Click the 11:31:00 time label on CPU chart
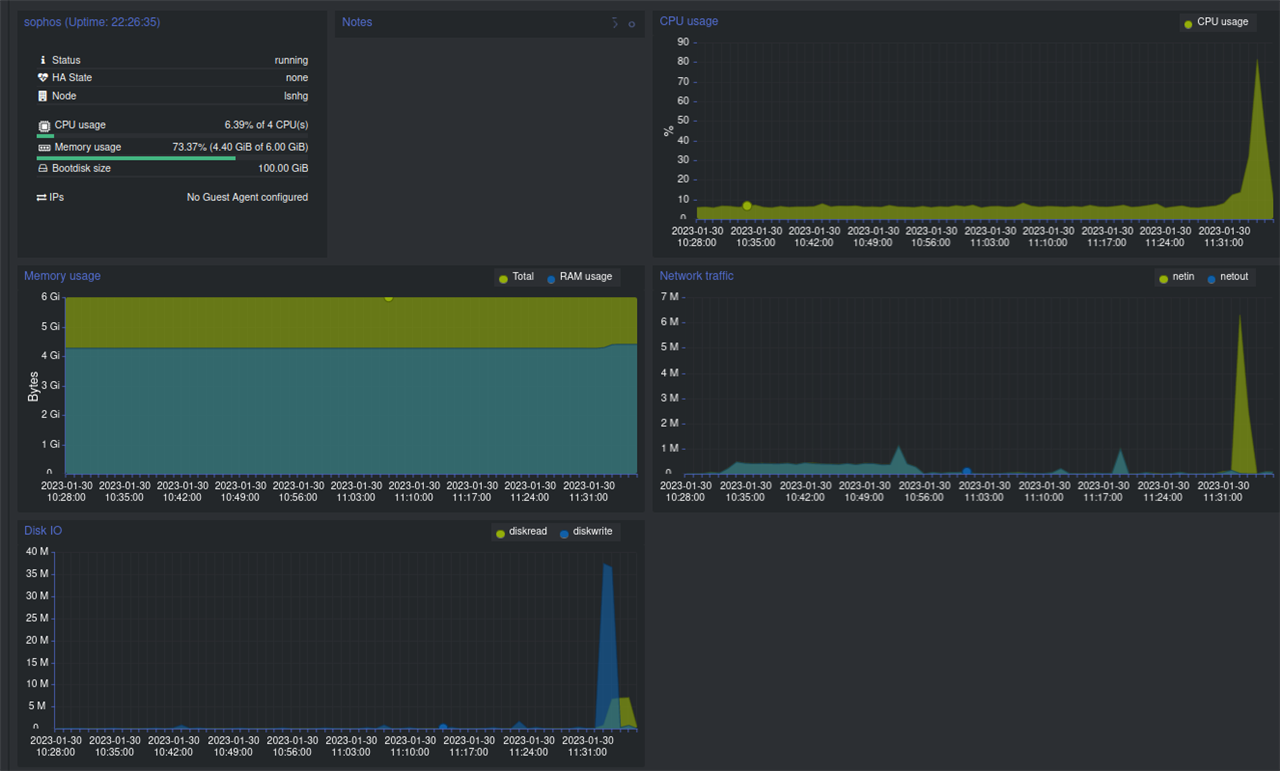This screenshot has width=1280, height=771. [x=1223, y=242]
